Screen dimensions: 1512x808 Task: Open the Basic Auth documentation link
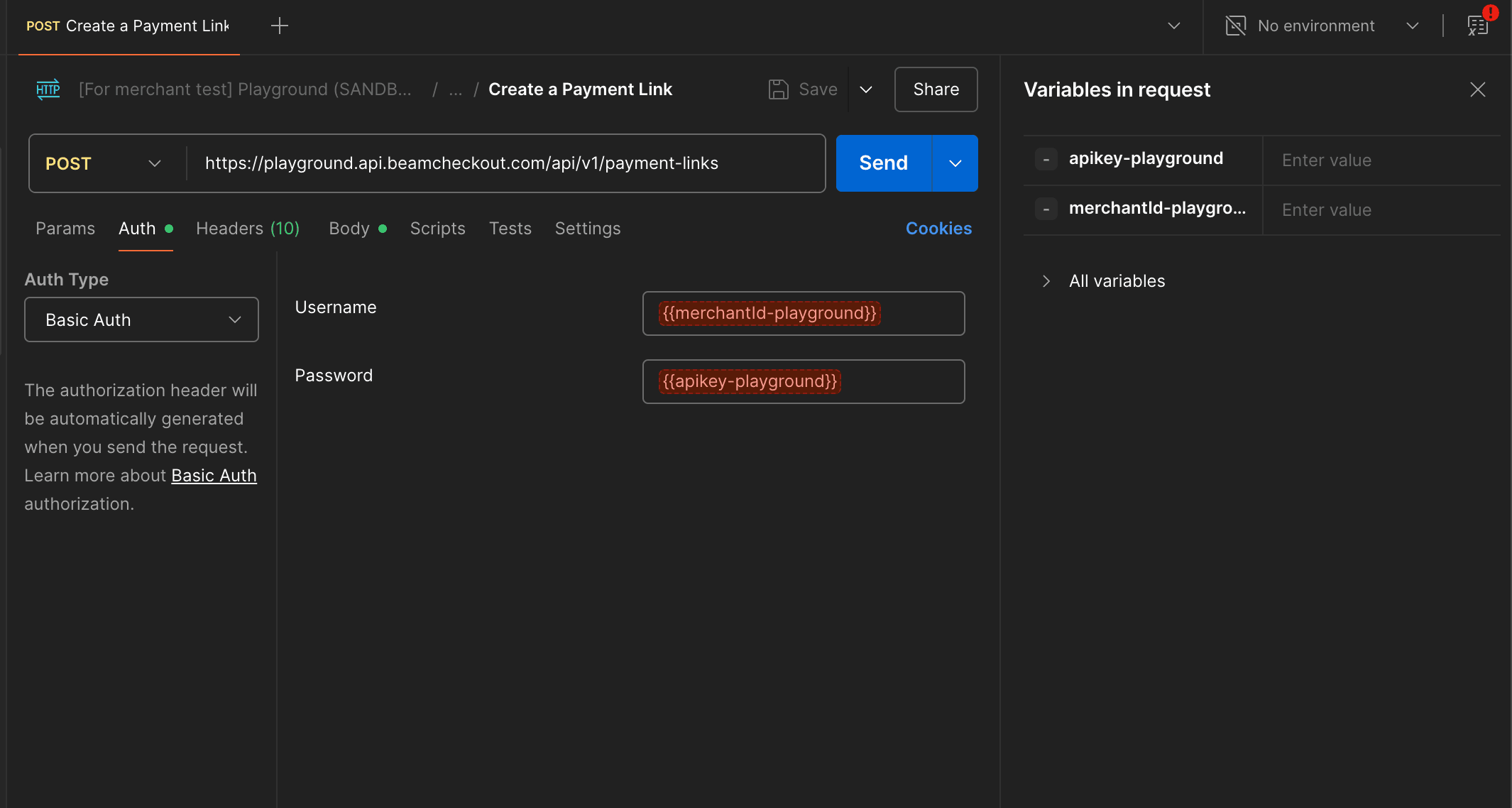pos(214,476)
